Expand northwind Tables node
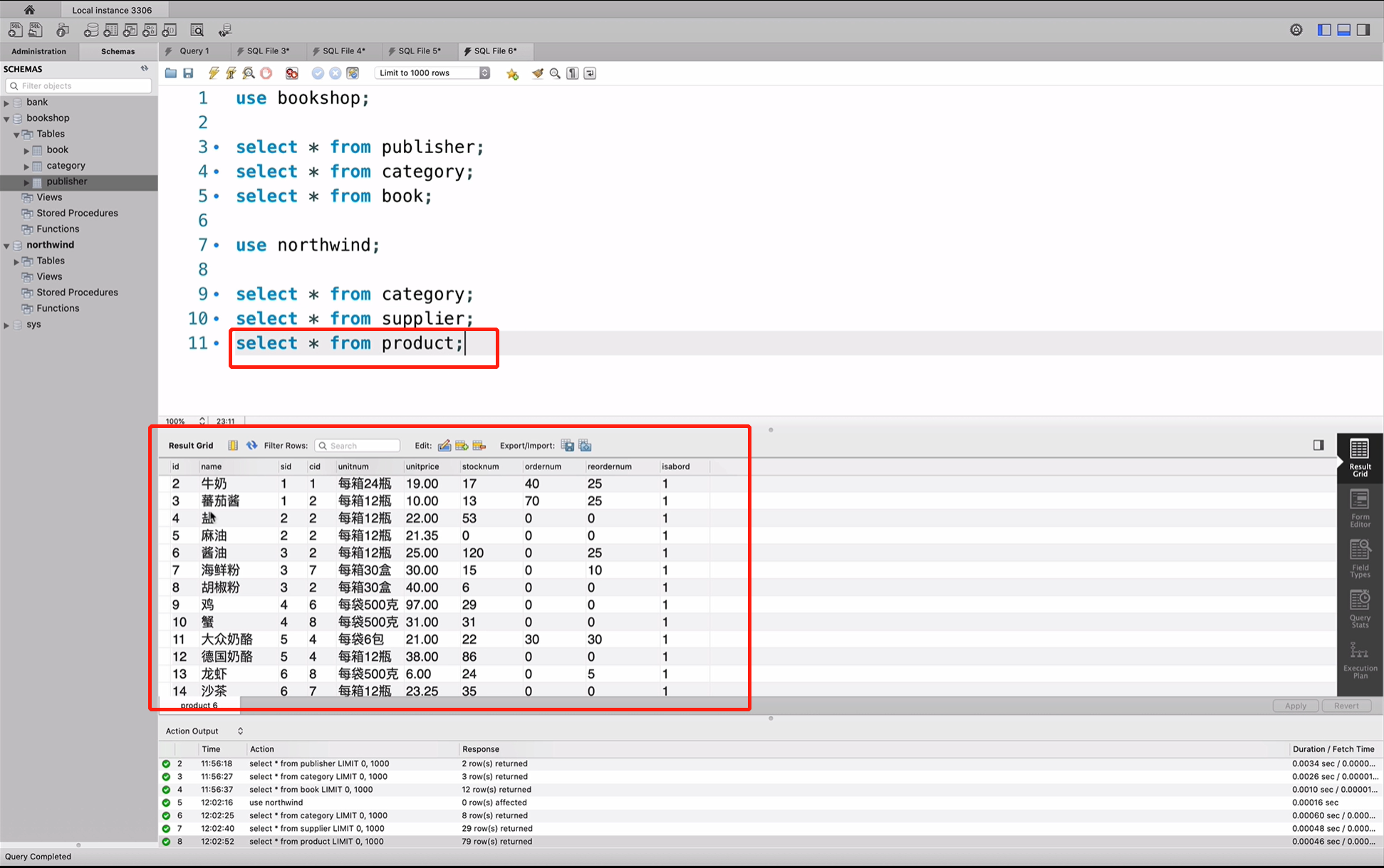This screenshot has width=1384, height=868. point(16,262)
